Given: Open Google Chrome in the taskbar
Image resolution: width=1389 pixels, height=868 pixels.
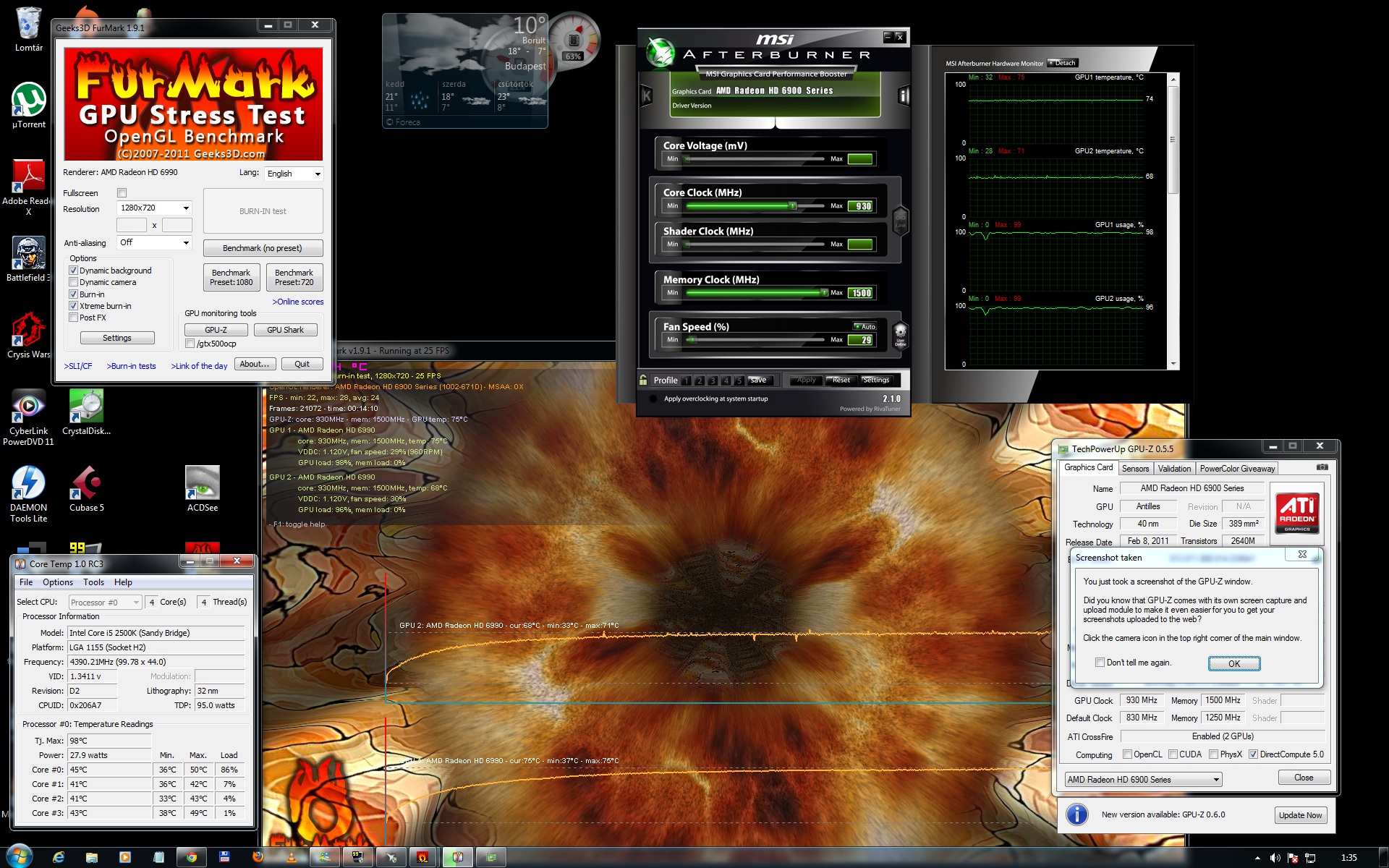Looking at the screenshot, I should [x=192, y=857].
